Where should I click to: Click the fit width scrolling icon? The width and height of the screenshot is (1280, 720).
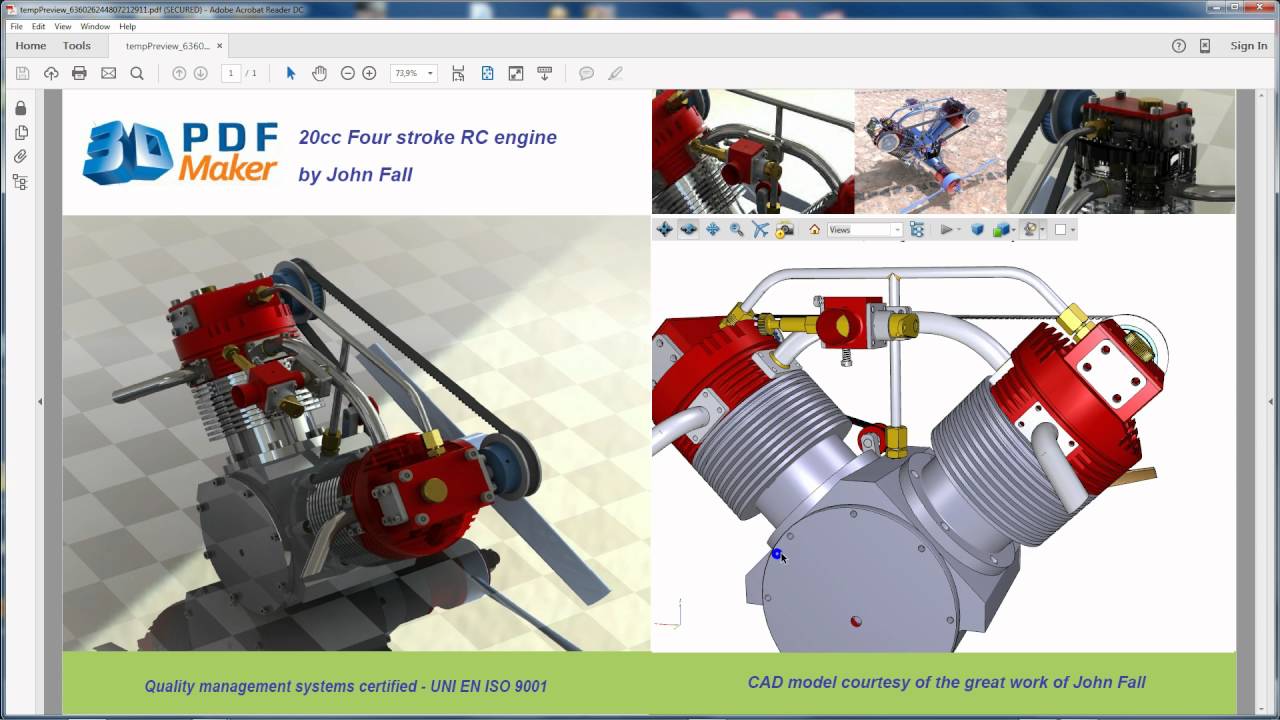458,73
